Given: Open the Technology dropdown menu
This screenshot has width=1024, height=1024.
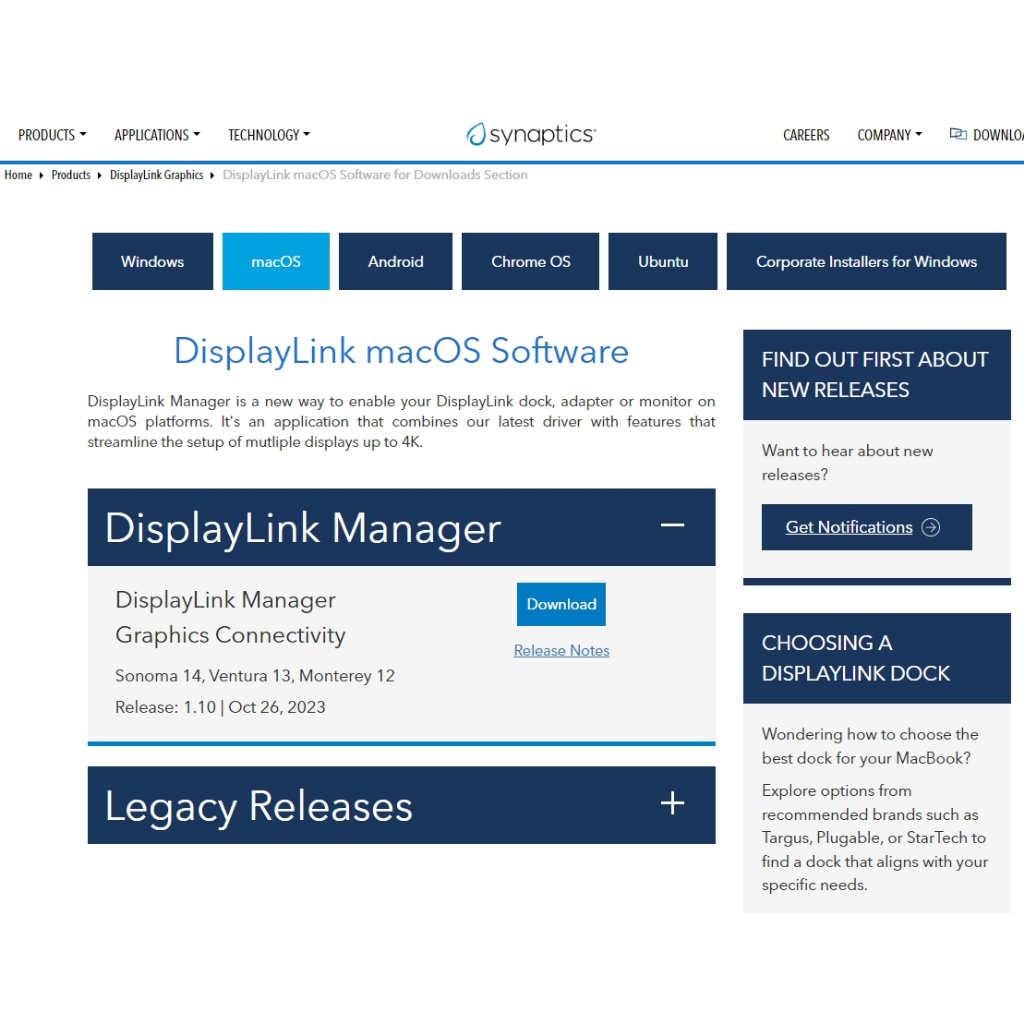Looking at the screenshot, I should point(269,135).
